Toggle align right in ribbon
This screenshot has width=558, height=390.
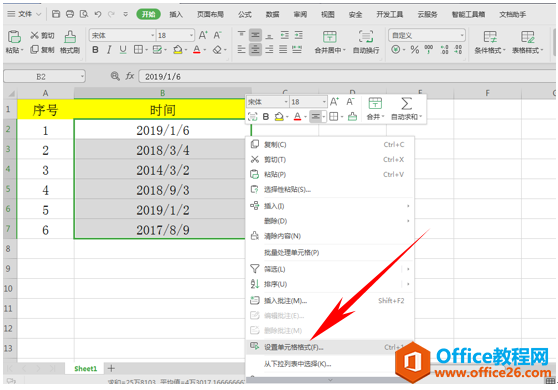pyautogui.click(x=269, y=49)
